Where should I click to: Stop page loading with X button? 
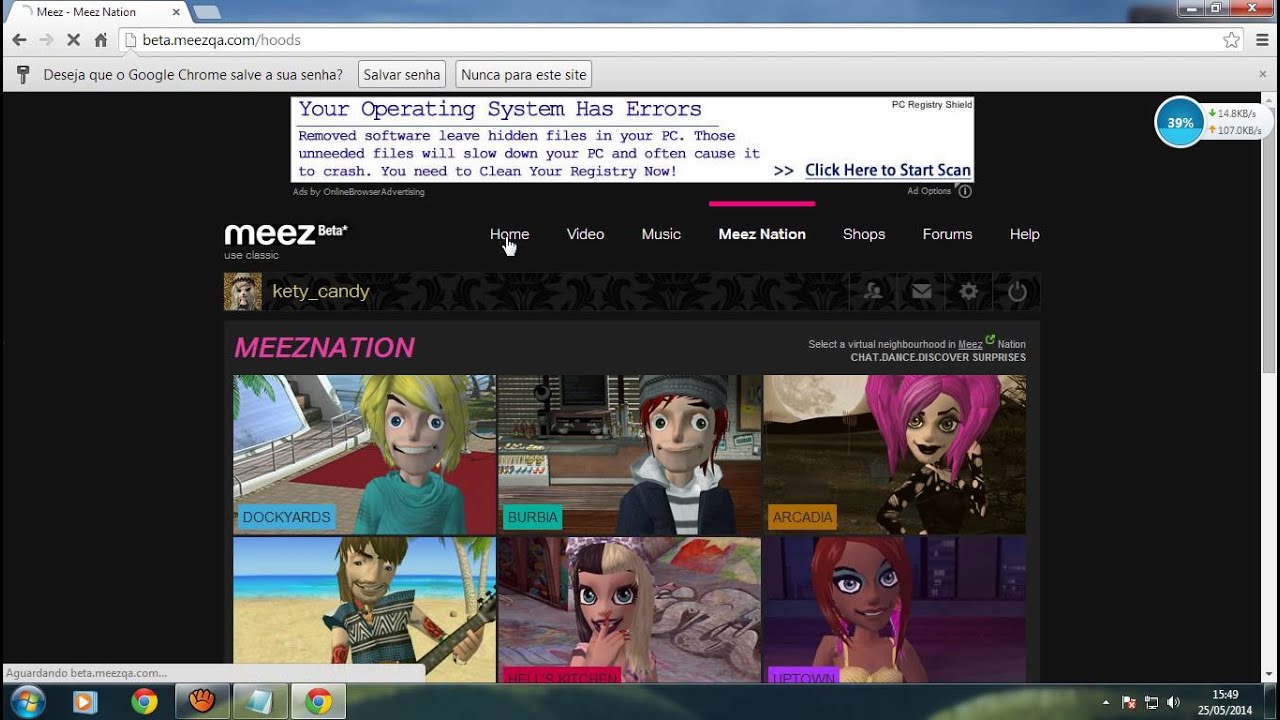pyautogui.click(x=73, y=40)
